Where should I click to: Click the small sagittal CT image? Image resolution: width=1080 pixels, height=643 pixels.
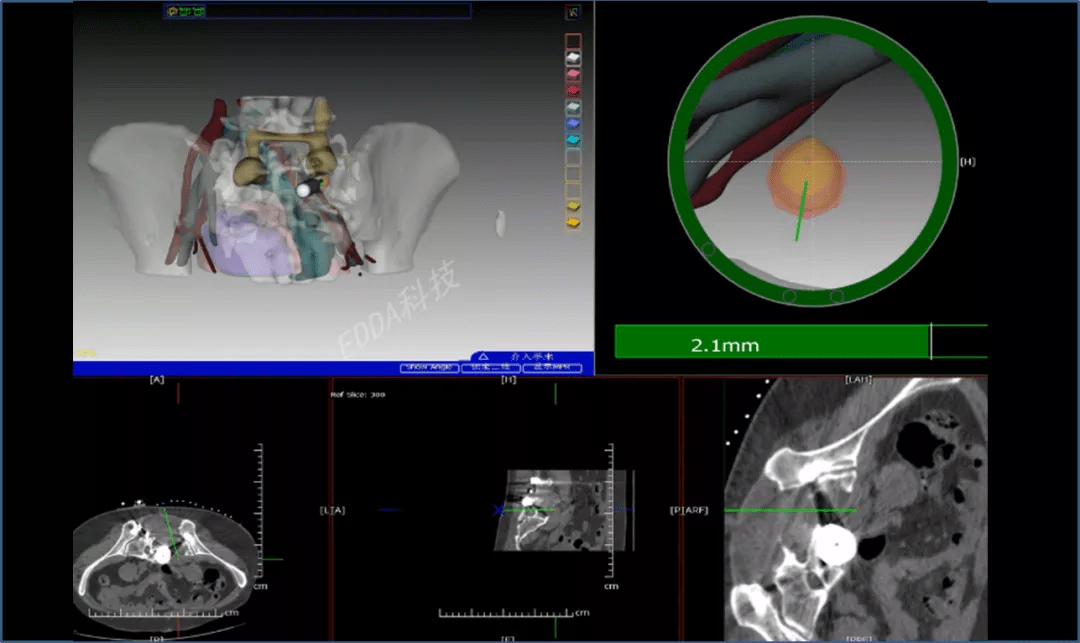click(560, 510)
